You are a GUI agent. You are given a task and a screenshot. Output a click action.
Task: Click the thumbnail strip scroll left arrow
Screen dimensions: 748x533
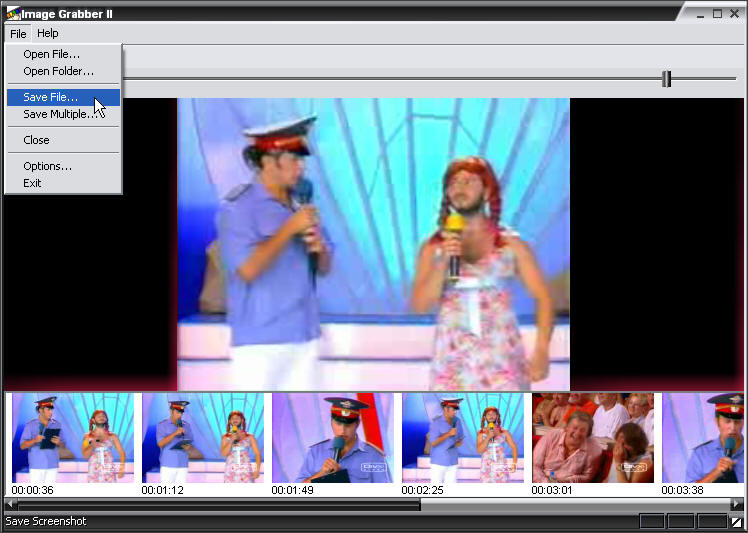pyautogui.click(x=10, y=504)
